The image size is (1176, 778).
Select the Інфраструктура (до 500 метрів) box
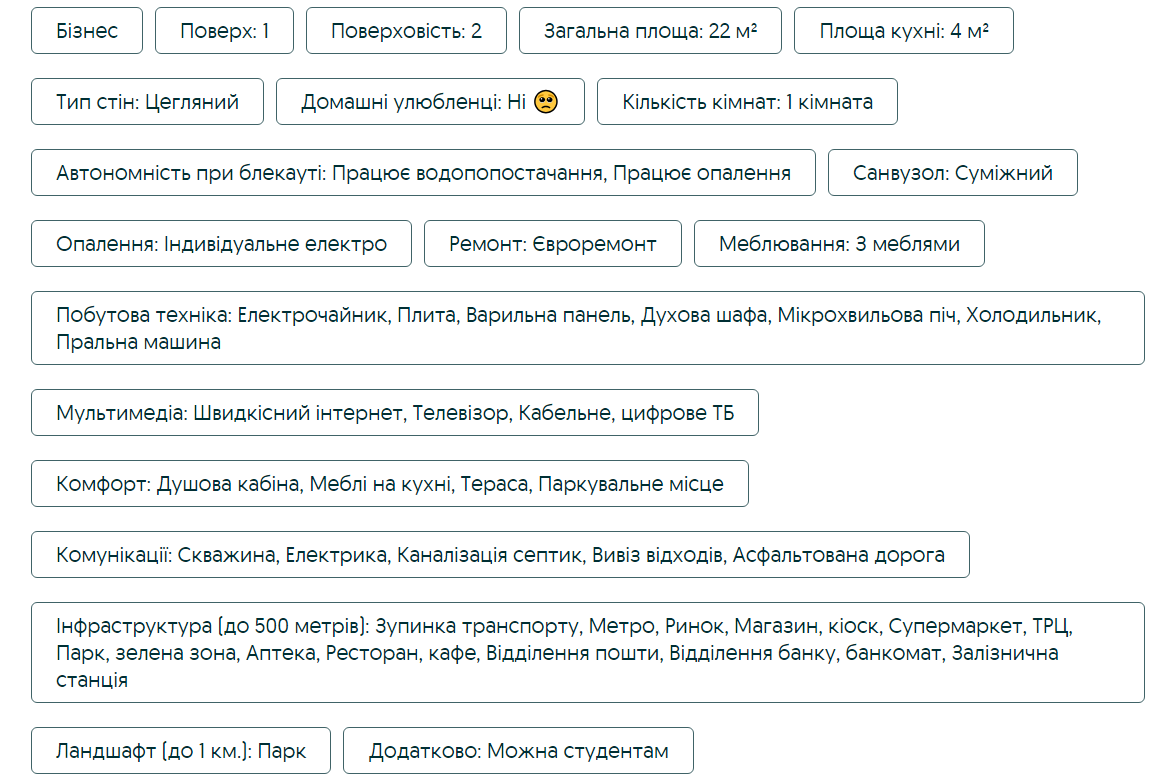(587, 653)
